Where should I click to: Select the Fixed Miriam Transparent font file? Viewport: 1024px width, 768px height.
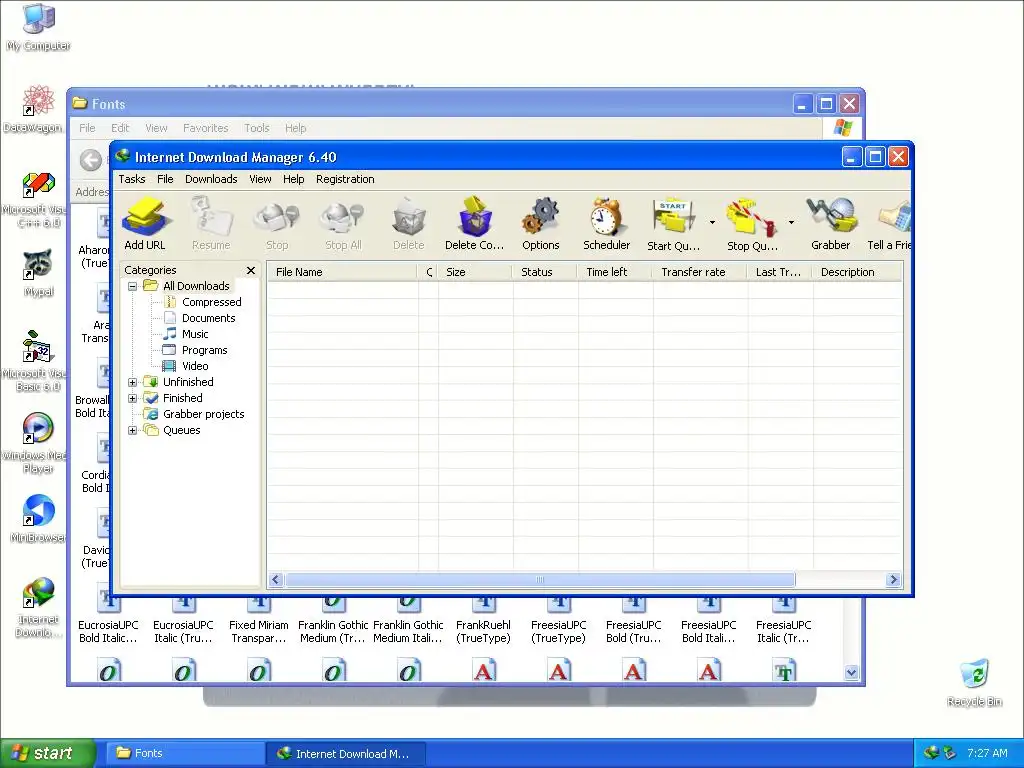(x=259, y=622)
